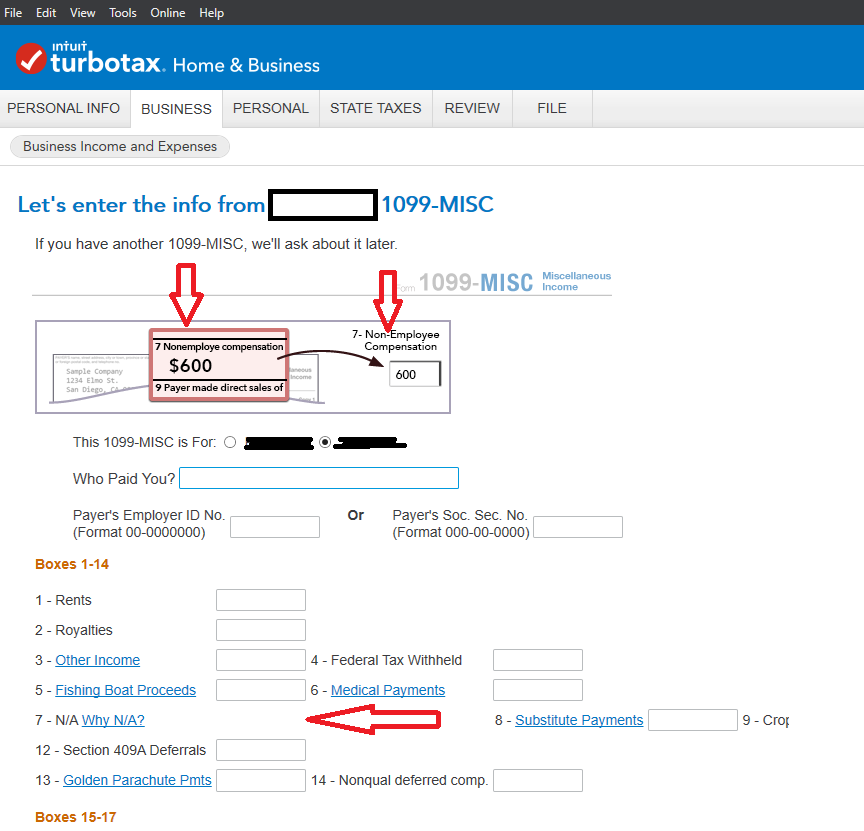864x831 pixels.
Task: Click the box 2 Royalties input field
Action: click(261, 630)
